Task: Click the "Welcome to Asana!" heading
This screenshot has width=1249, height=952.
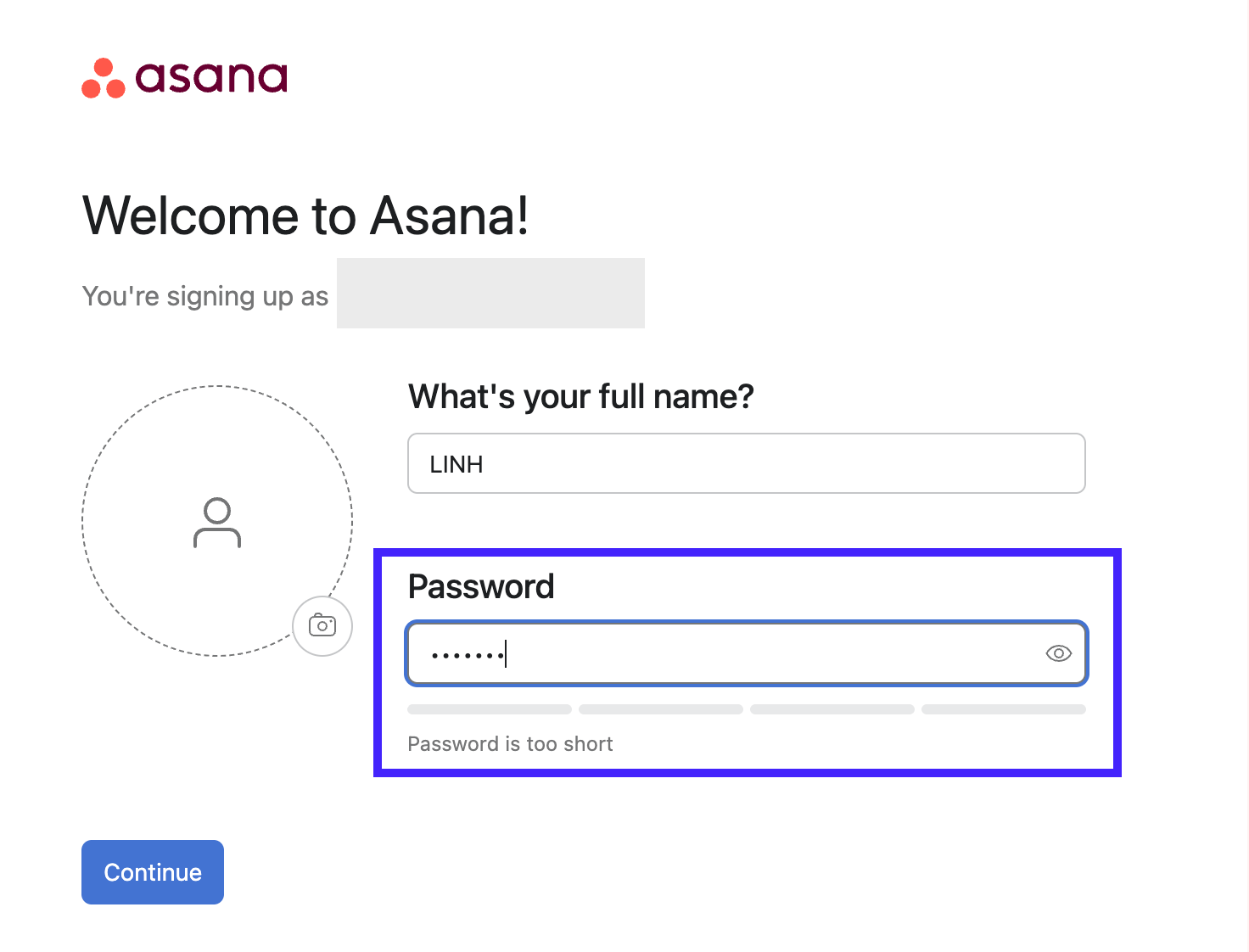Action: (x=305, y=216)
